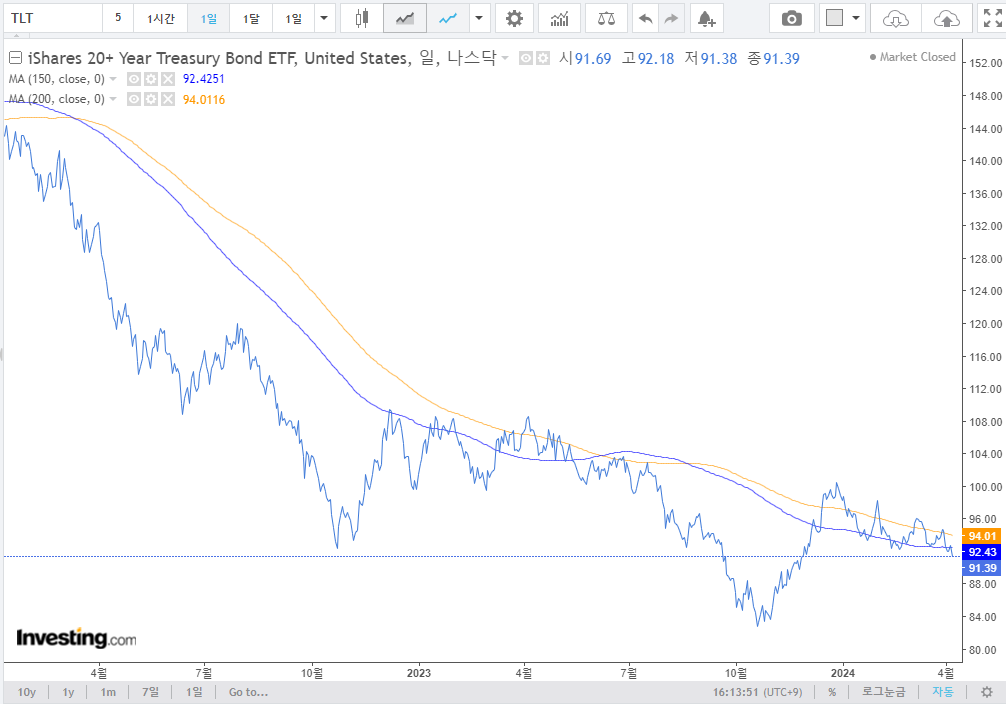Open dropdown arrow beside the square layout icon

click(856, 19)
